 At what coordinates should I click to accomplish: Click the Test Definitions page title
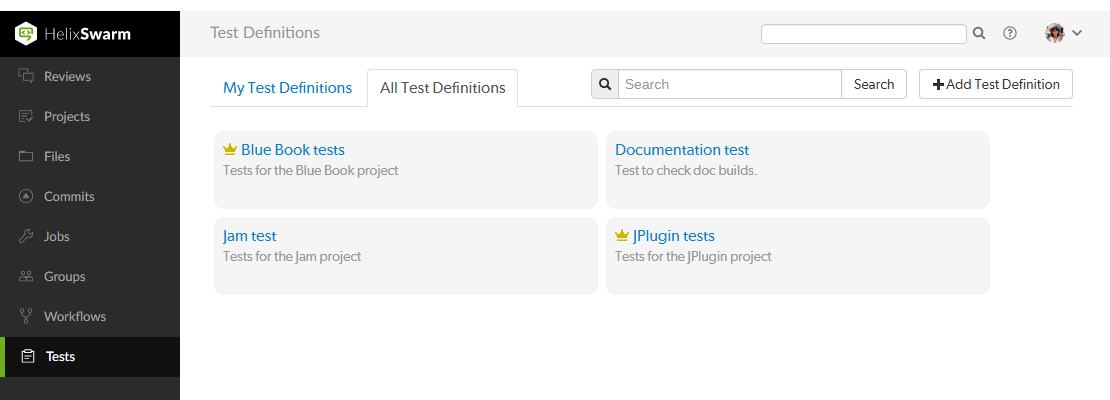(265, 33)
